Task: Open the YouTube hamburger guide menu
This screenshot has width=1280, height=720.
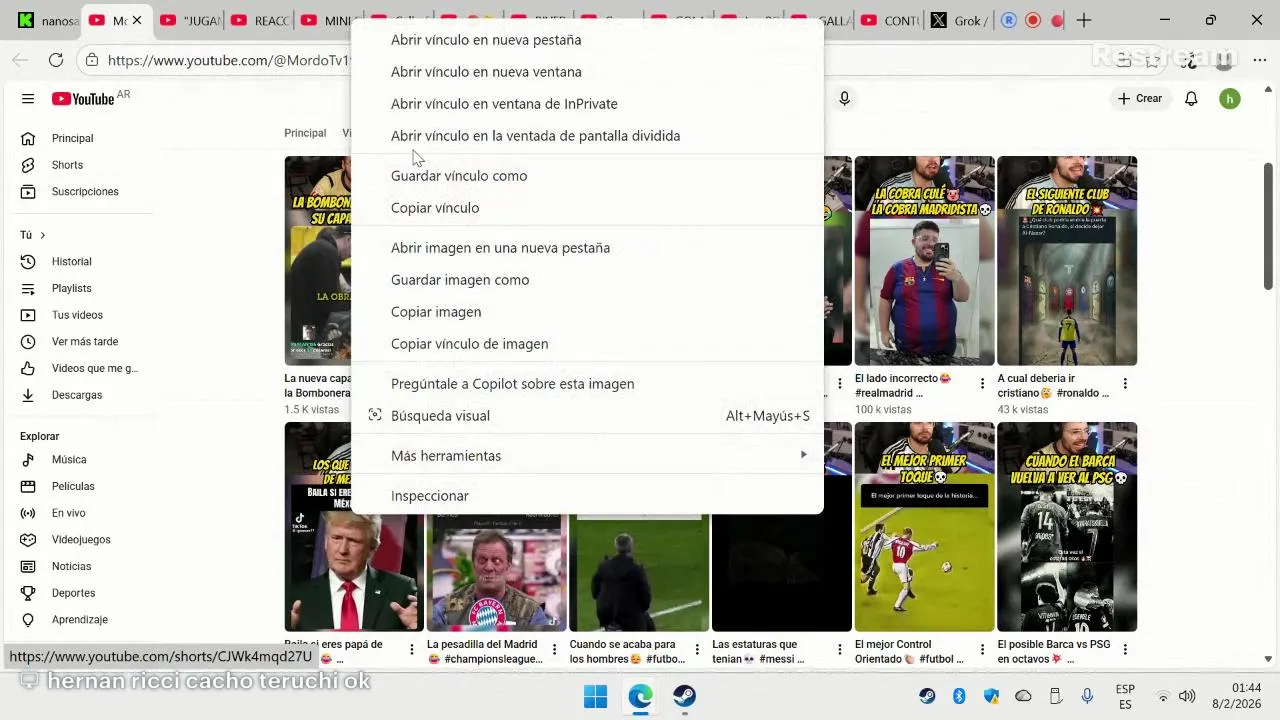Action: 28,98
